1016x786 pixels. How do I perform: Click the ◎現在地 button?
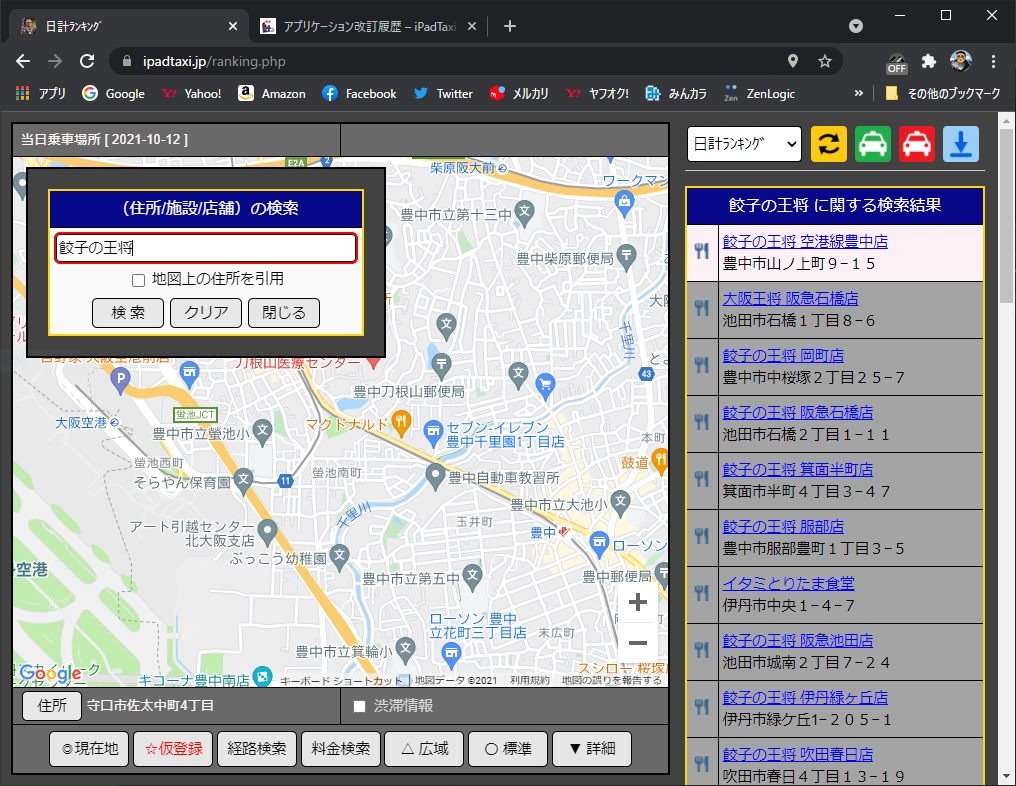coord(89,748)
